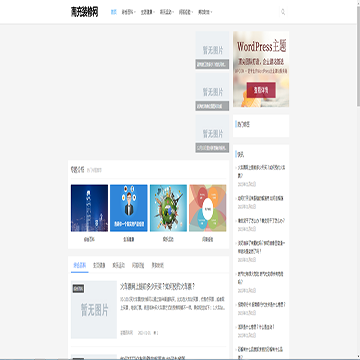Image resolution: width=360 pixels, height=360 pixels.
Task: Open the blue skyscraper category thumbnail
Action: (89, 208)
